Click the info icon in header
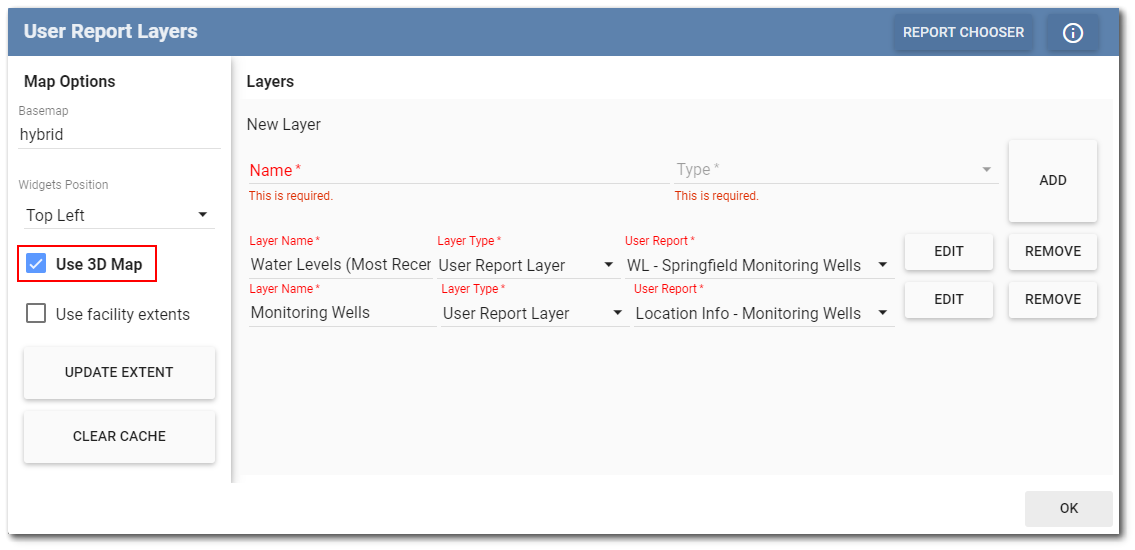 coord(1072,33)
